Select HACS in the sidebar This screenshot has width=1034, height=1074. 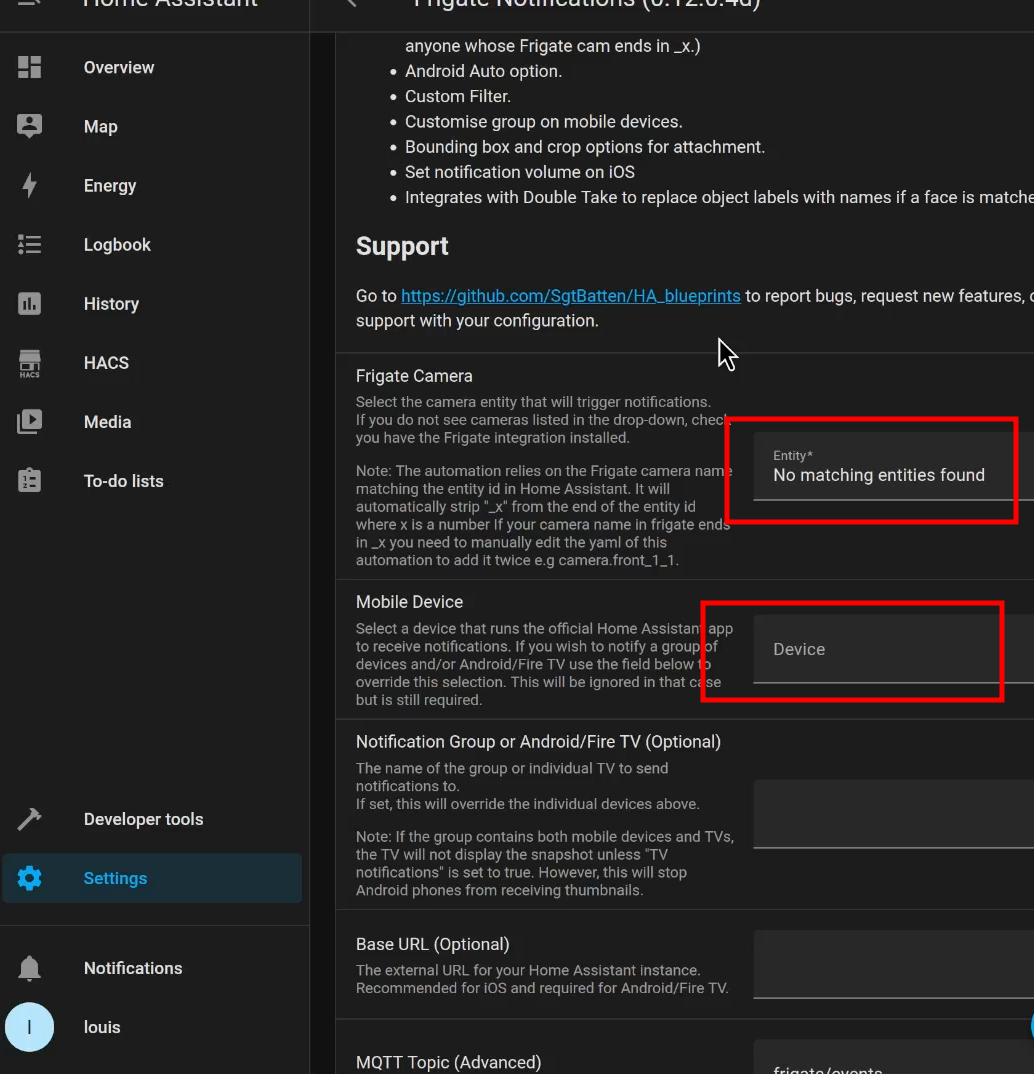click(152, 363)
